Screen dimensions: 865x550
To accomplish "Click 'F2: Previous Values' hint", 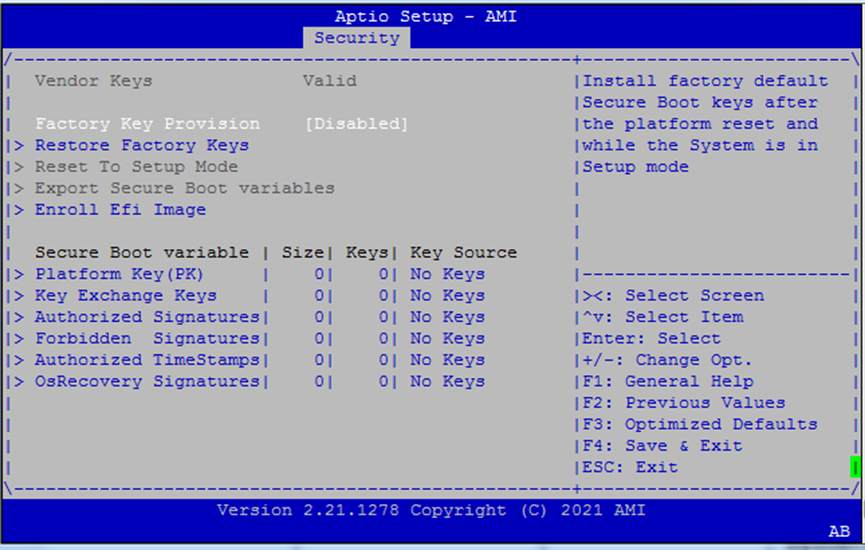I will coord(684,403).
